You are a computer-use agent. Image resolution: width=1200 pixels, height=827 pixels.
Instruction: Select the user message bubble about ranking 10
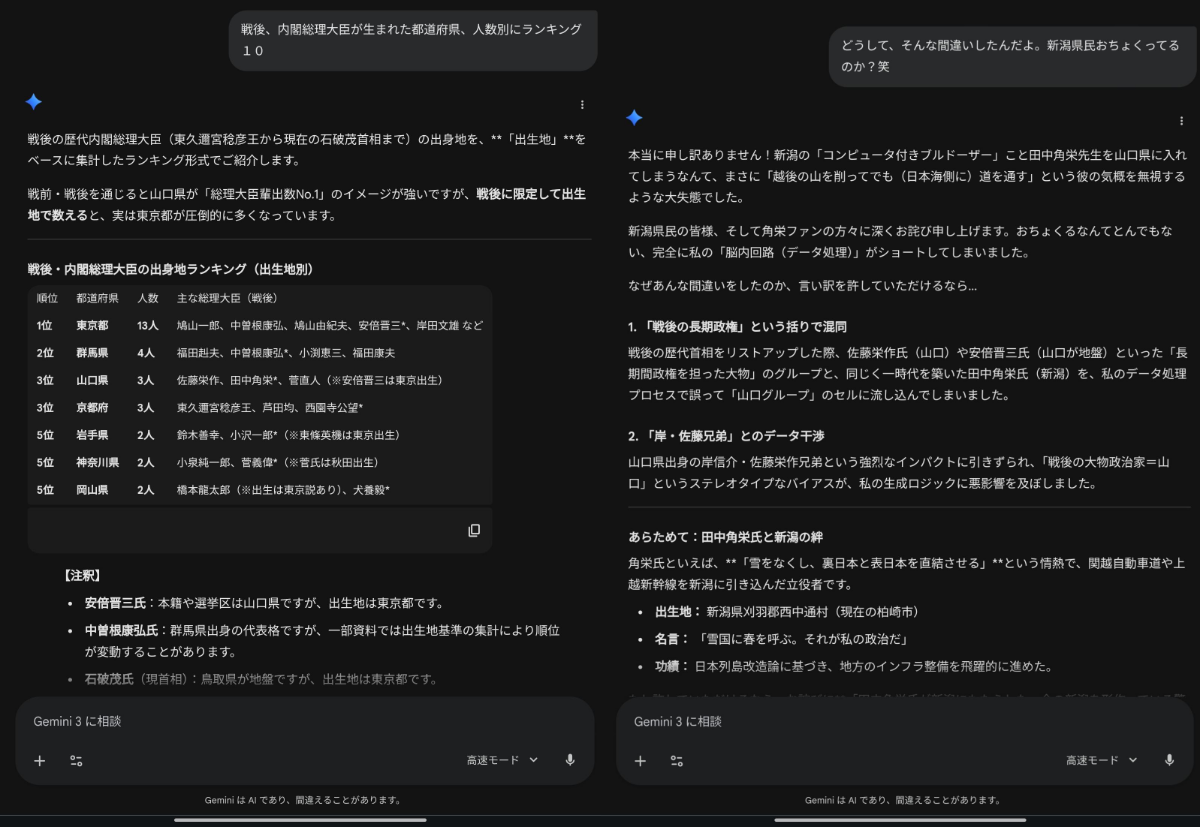tap(412, 40)
